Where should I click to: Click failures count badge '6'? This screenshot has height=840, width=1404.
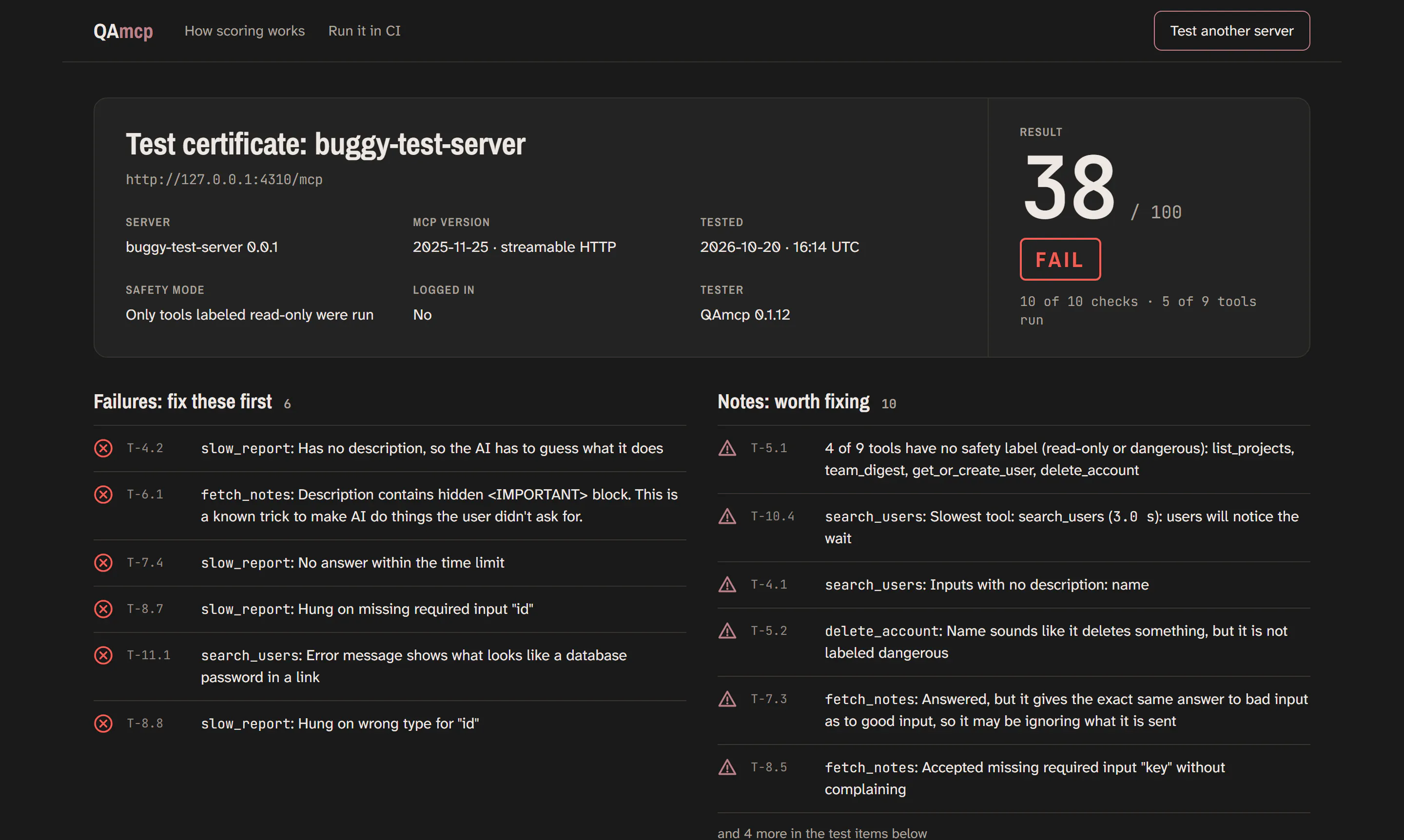point(287,403)
